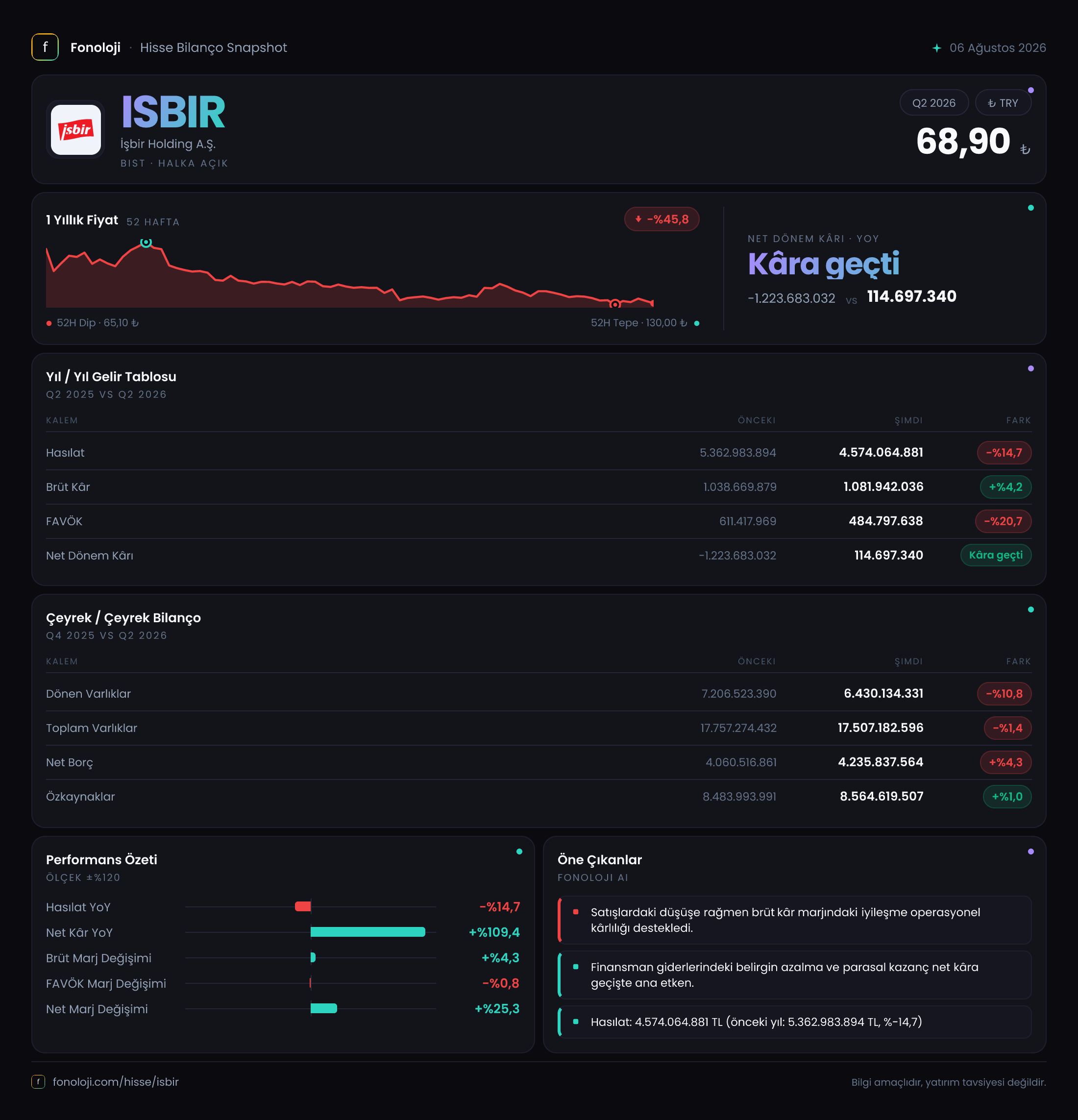Click the down arrow in the -%45,8 badge
This screenshot has width=1078, height=1120.
638,219
